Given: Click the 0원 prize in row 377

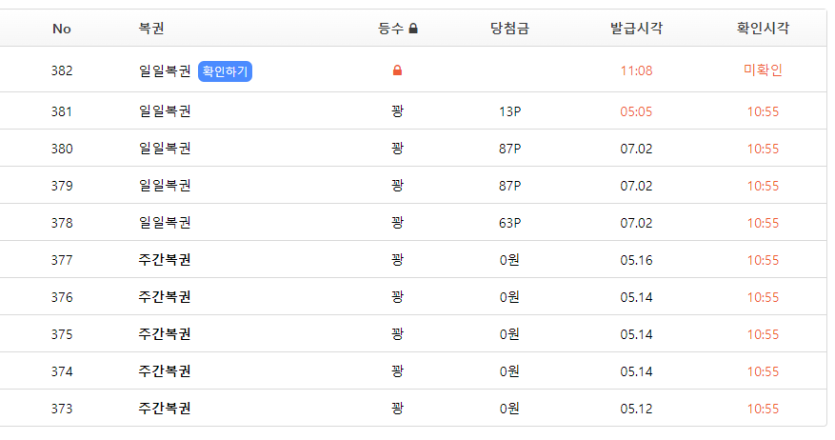Looking at the screenshot, I should coord(510,260).
